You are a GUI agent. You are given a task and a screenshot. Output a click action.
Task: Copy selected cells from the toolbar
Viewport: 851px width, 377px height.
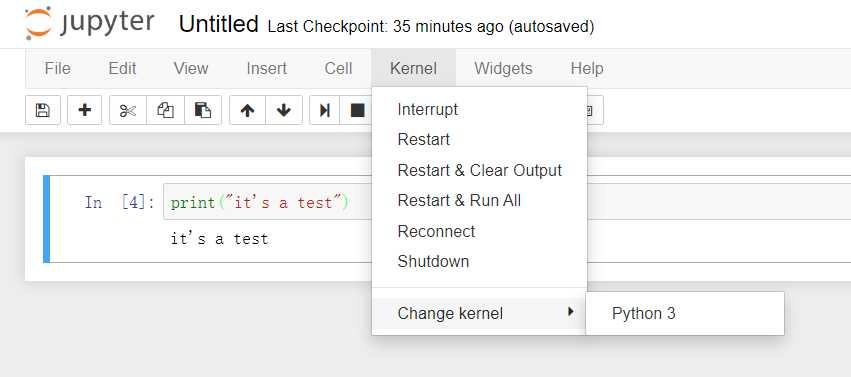(x=166, y=110)
